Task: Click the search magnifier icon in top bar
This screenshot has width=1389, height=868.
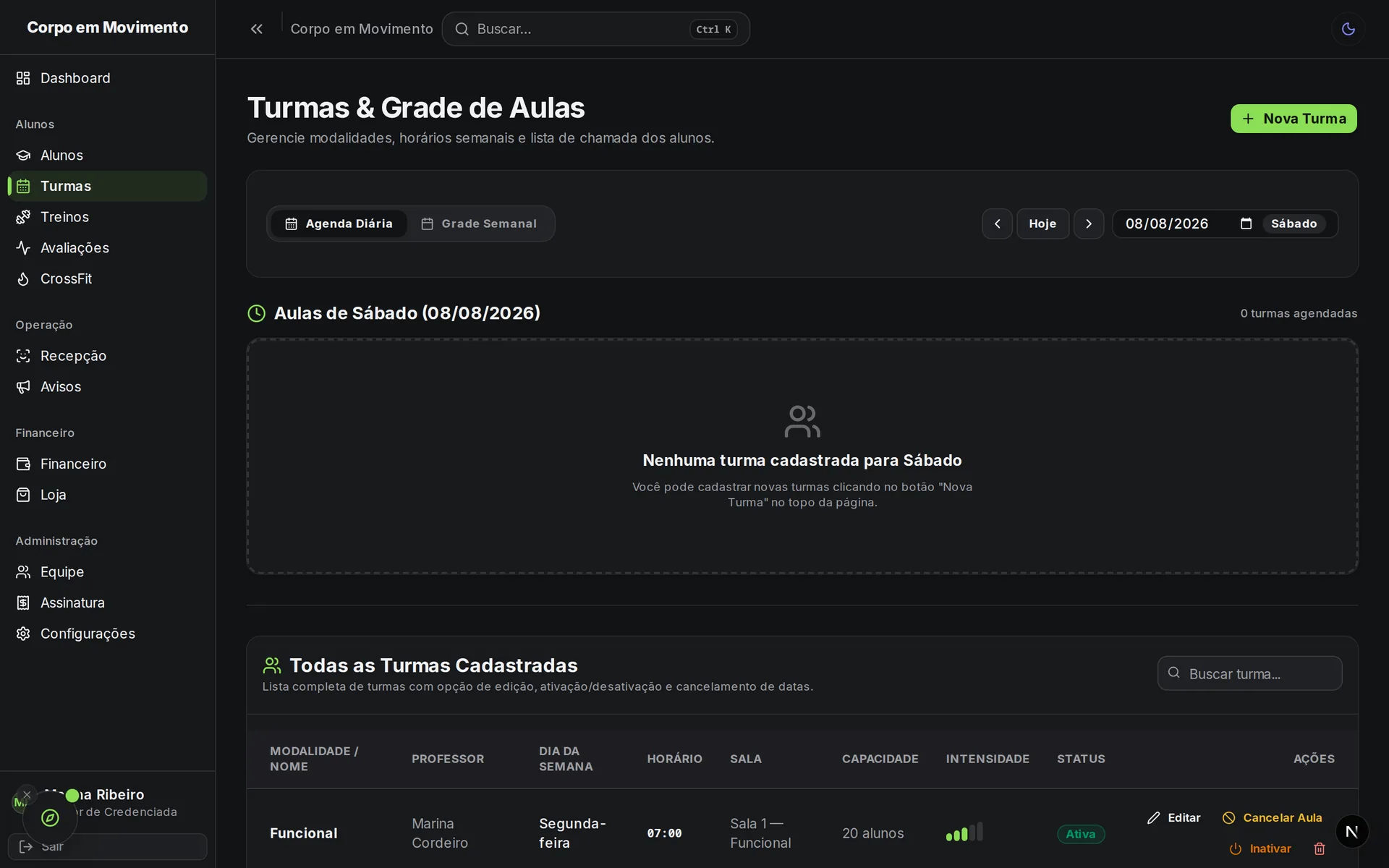Action: 462,29
